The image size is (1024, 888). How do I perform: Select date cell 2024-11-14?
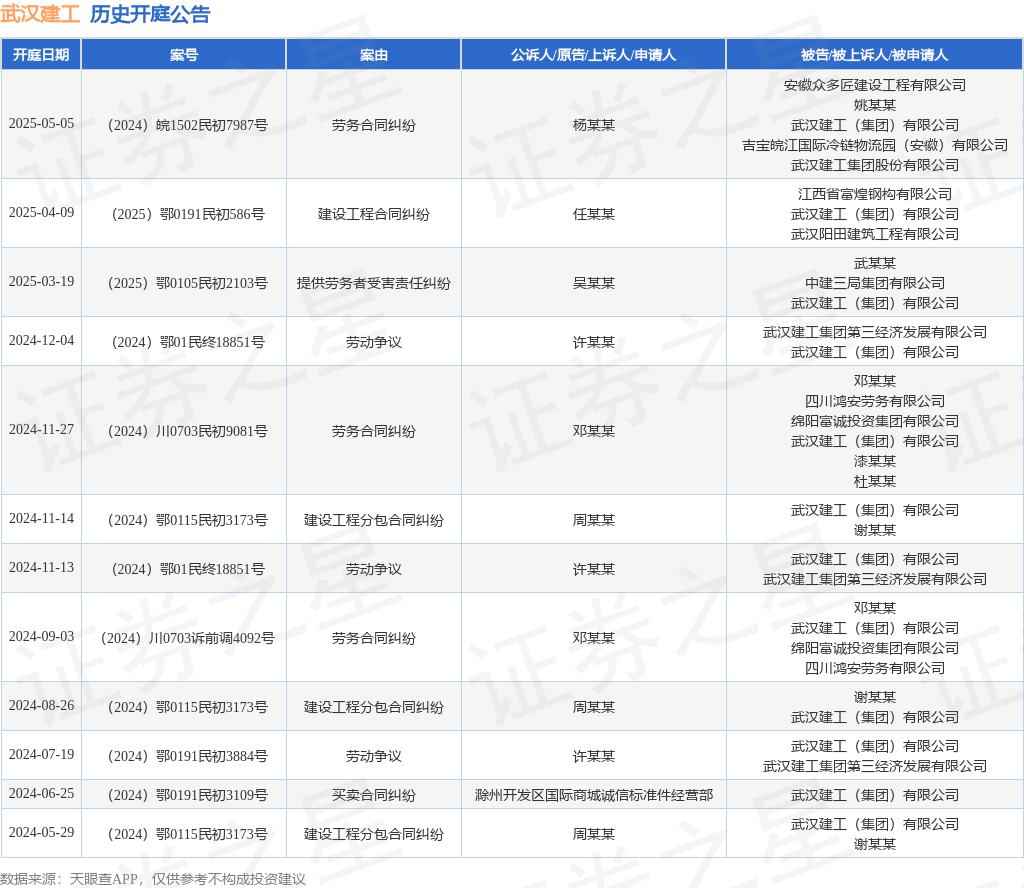[41, 518]
